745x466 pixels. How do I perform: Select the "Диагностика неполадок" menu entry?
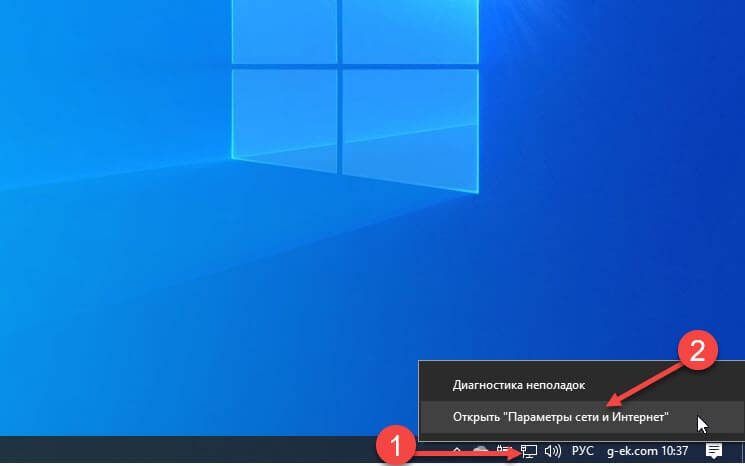[x=582, y=385]
